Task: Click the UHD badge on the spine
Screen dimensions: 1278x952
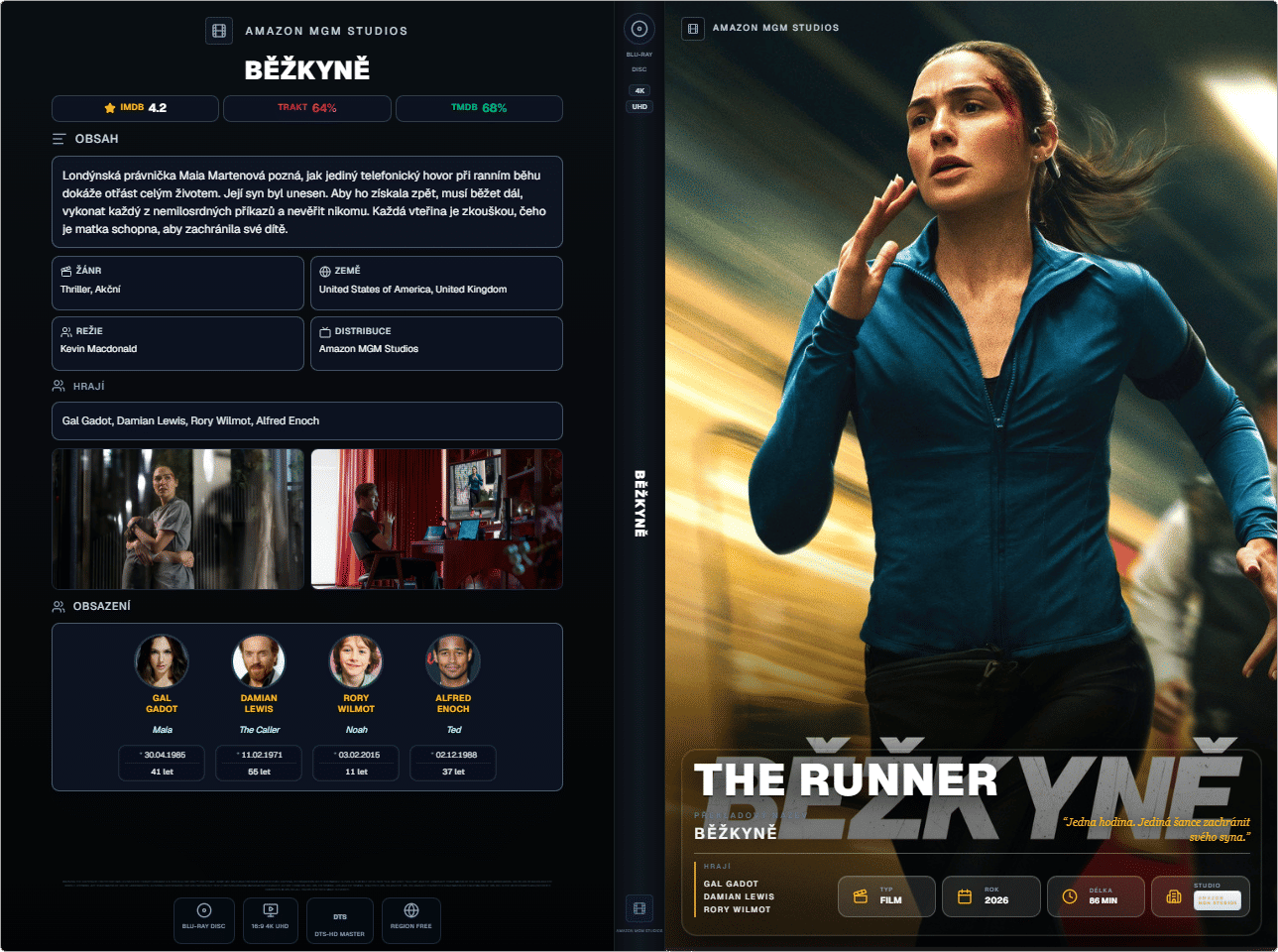Action: (639, 107)
